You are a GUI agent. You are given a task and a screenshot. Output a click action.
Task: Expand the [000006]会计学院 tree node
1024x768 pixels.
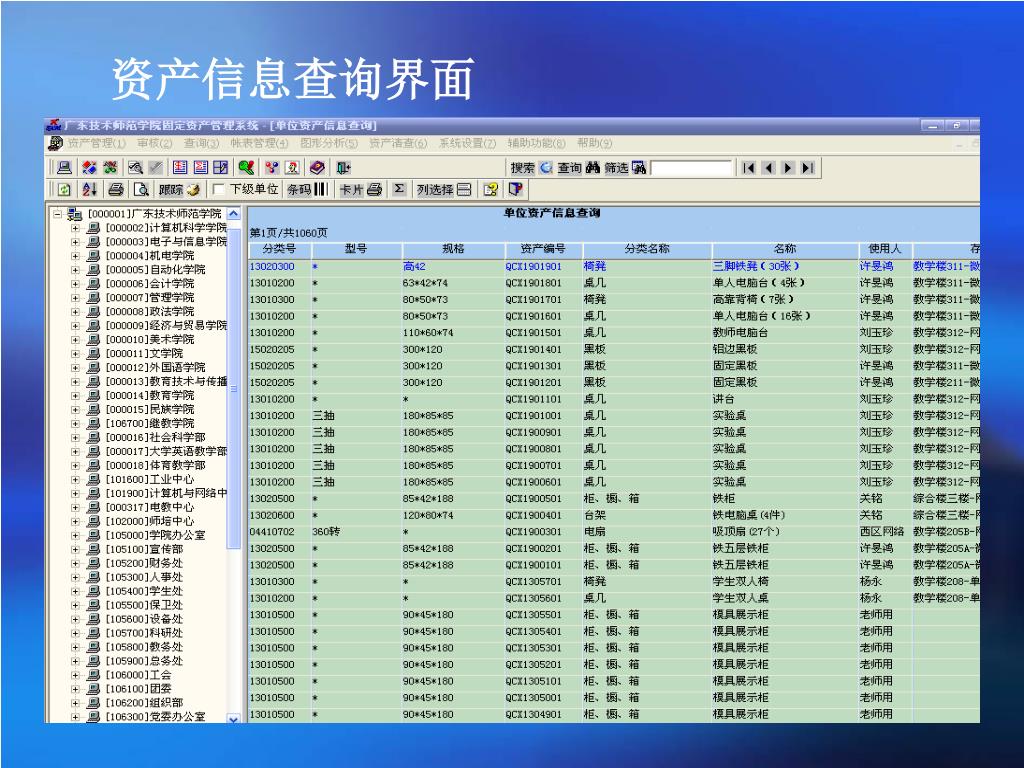(x=75, y=284)
